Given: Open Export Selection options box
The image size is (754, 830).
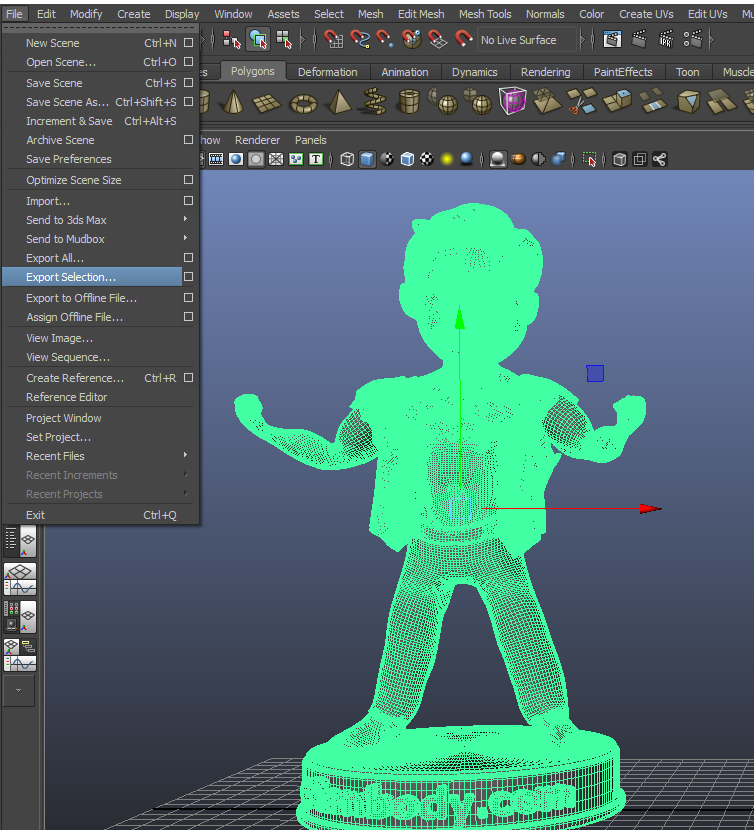Looking at the screenshot, I should click(188, 277).
